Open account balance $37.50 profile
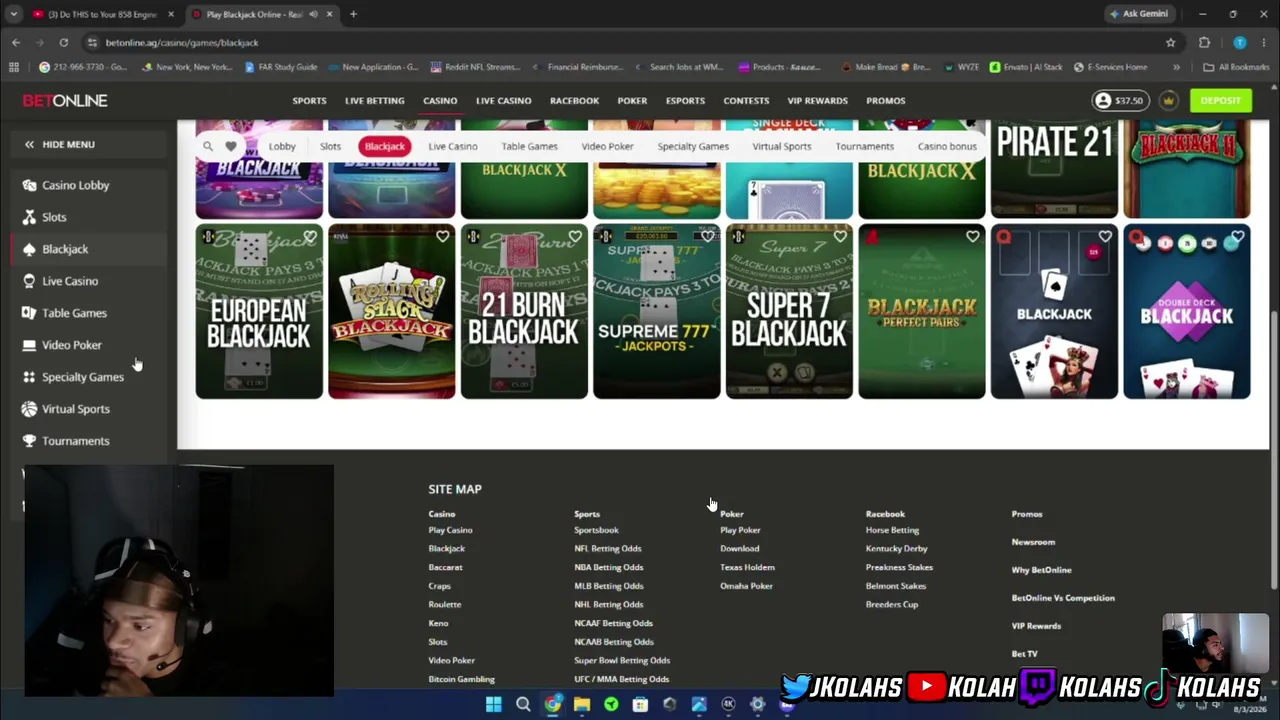The height and width of the screenshot is (720, 1280). point(1119,101)
